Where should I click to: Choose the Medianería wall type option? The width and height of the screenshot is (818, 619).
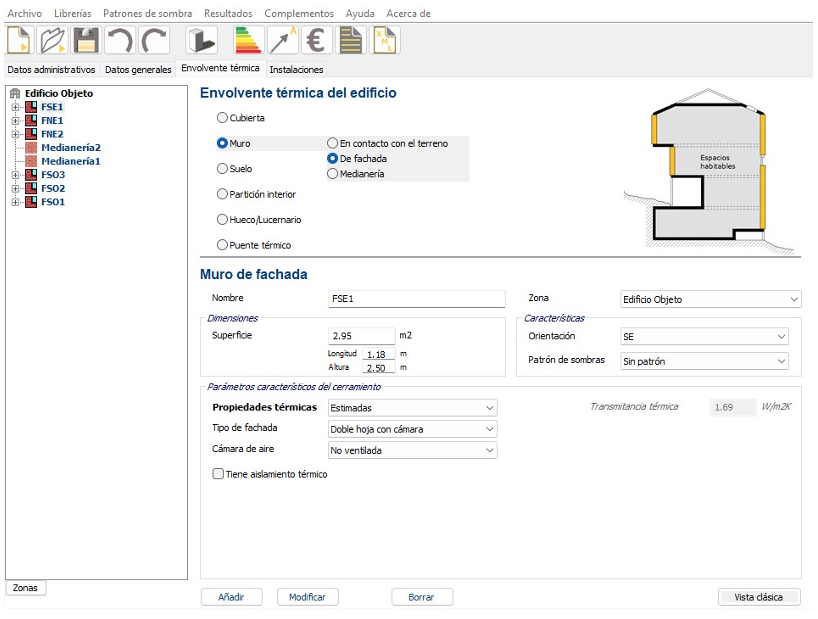333,174
